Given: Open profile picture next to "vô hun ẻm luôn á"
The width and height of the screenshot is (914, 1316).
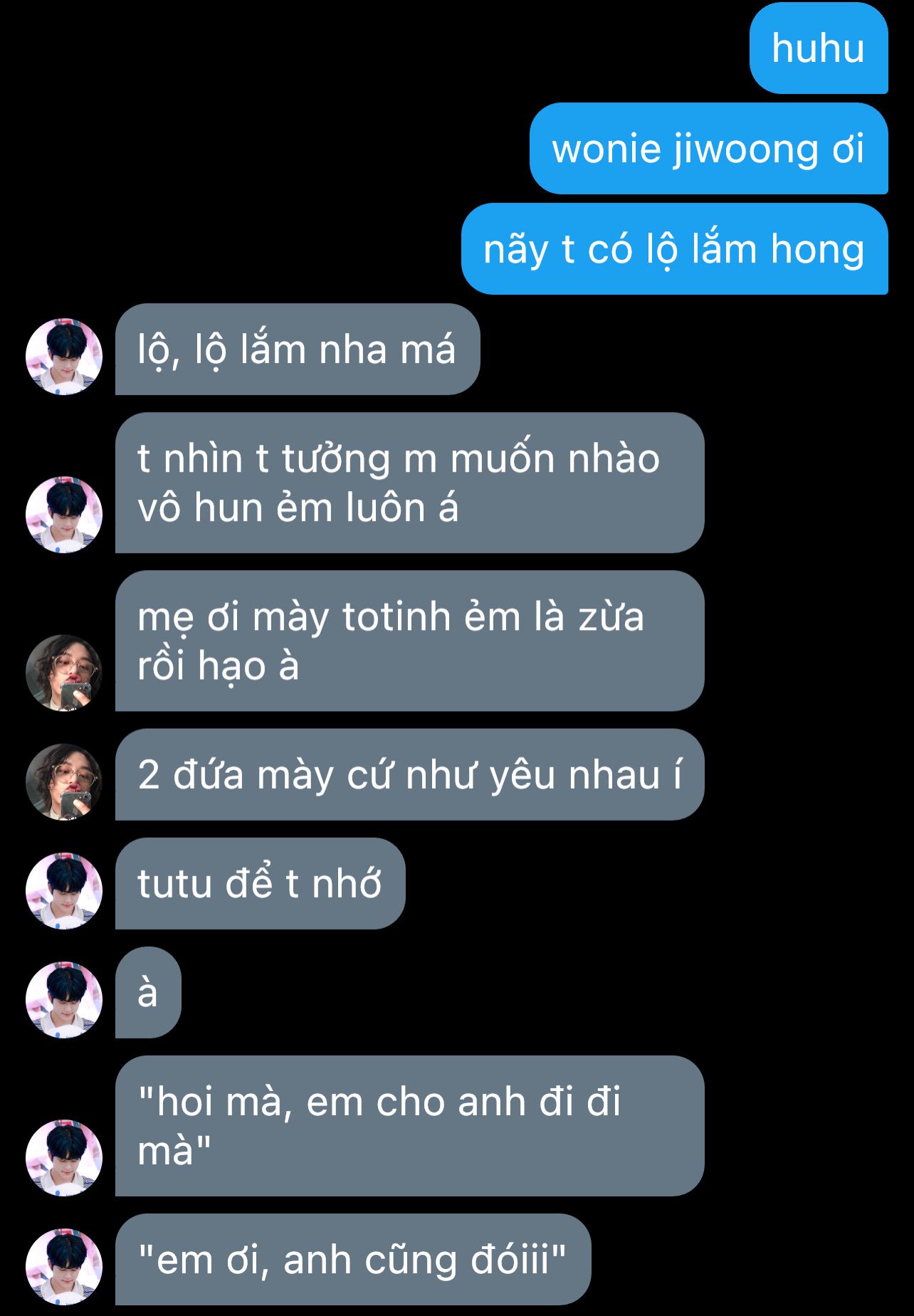Looking at the screenshot, I should [x=64, y=515].
